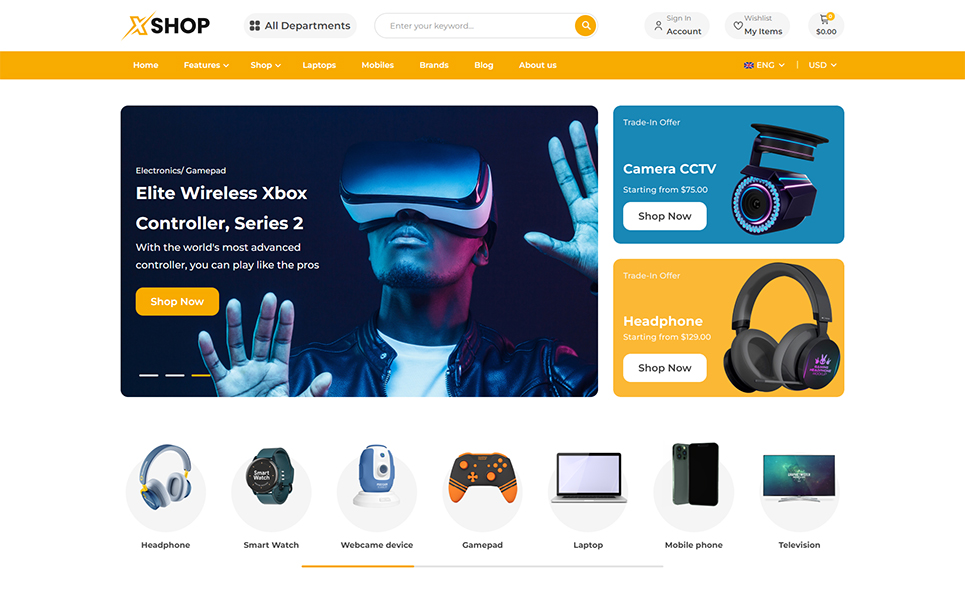Open the Brands menu item
Image resolution: width=965 pixels, height=600 pixels.
[x=434, y=65]
